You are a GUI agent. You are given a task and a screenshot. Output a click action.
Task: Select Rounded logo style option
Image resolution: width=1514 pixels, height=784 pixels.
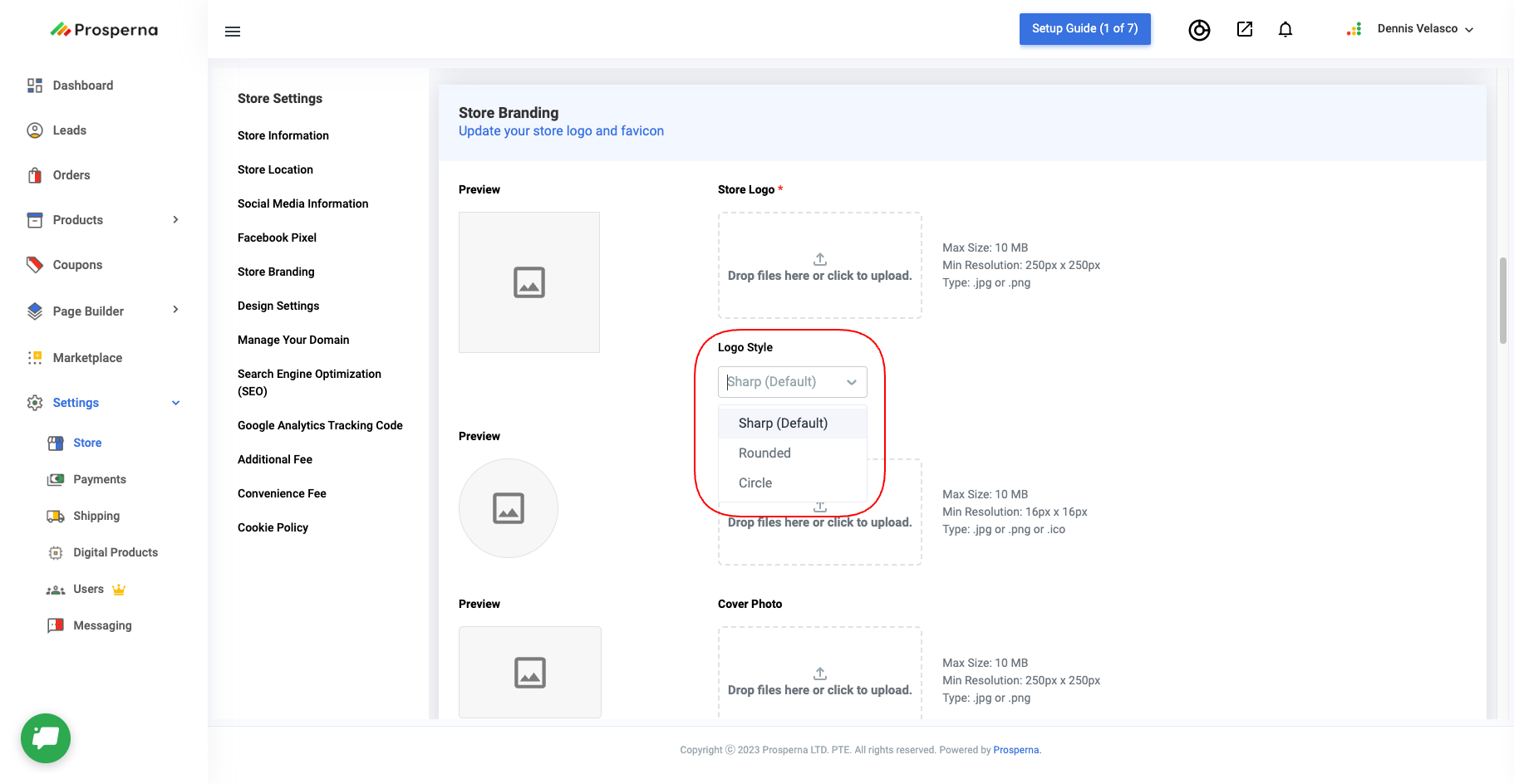pyautogui.click(x=764, y=453)
